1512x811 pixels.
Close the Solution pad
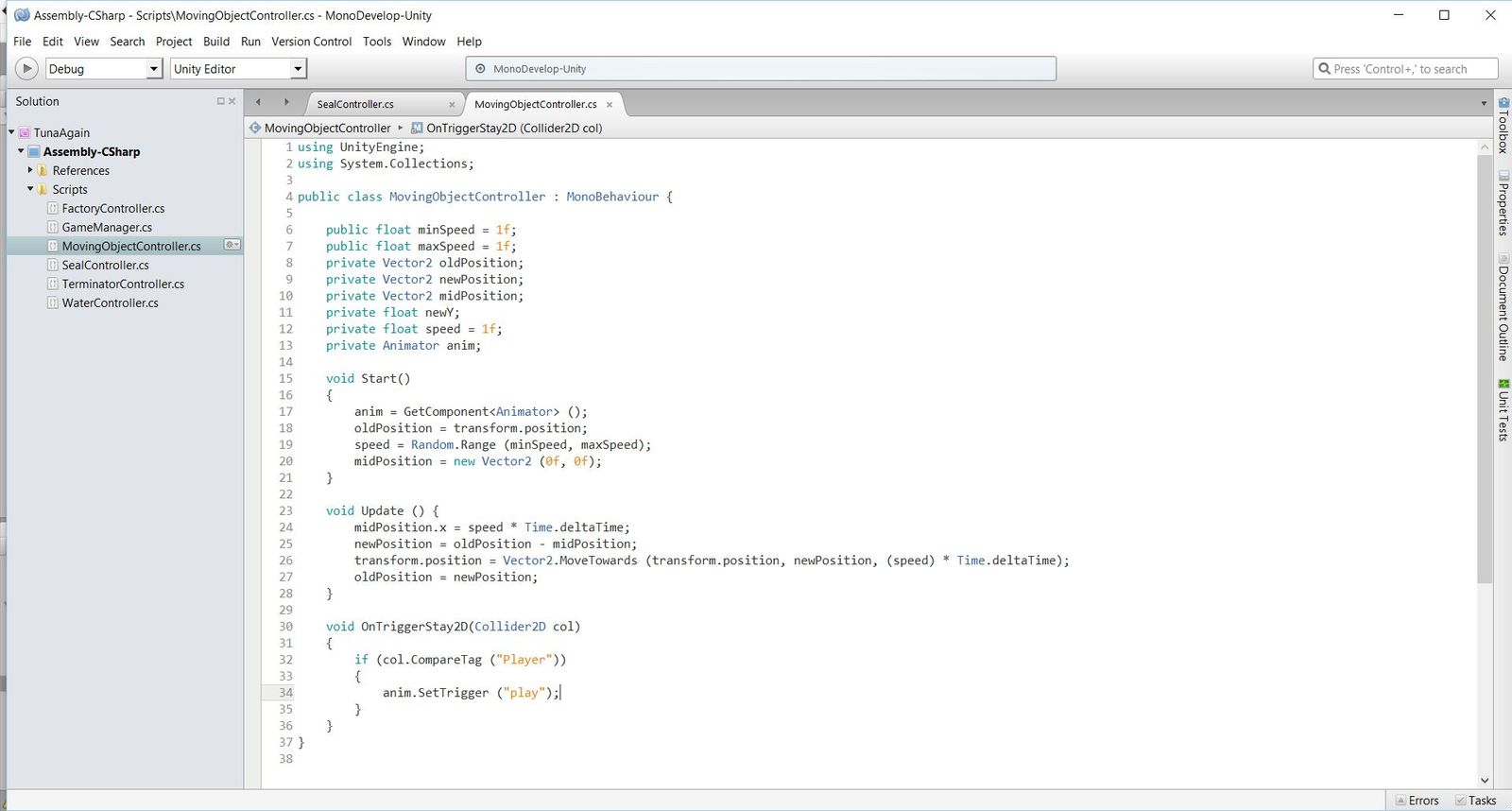[x=232, y=101]
